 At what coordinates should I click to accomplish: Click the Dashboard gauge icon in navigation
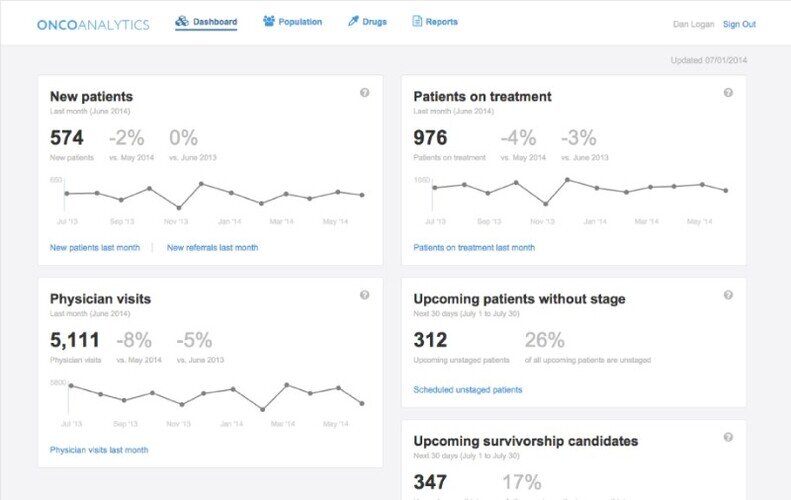pyautogui.click(x=181, y=21)
